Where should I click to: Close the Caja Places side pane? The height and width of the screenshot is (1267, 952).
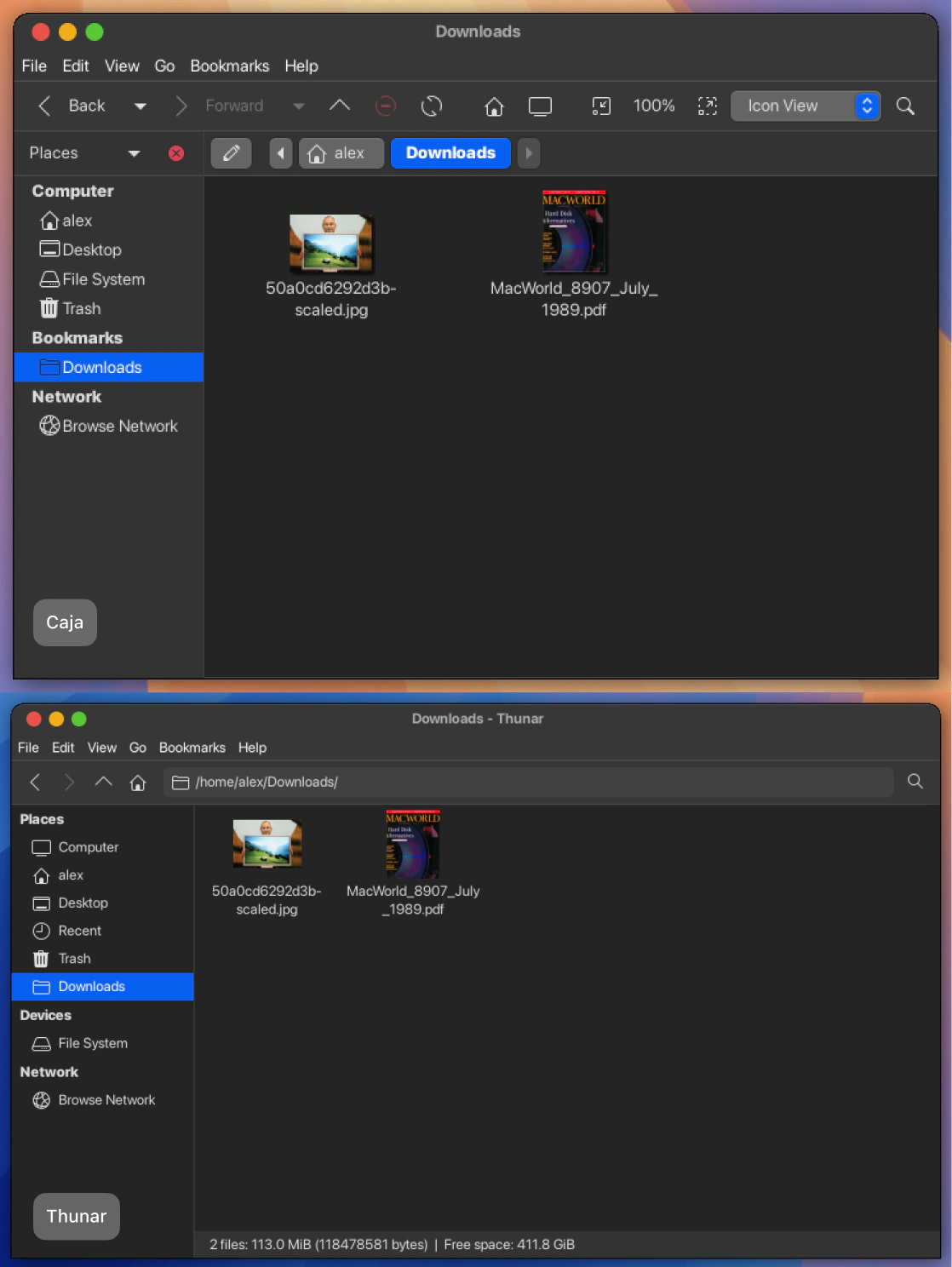(x=176, y=153)
